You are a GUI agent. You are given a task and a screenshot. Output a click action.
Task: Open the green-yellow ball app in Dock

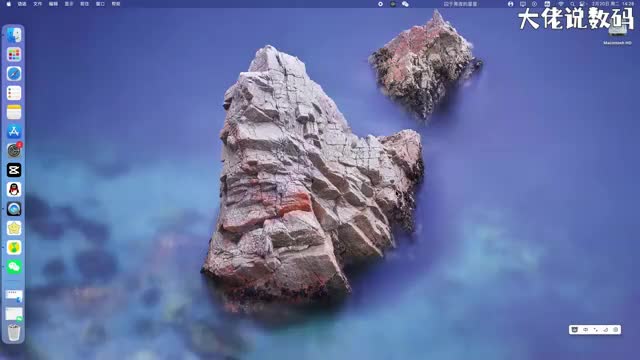14,247
